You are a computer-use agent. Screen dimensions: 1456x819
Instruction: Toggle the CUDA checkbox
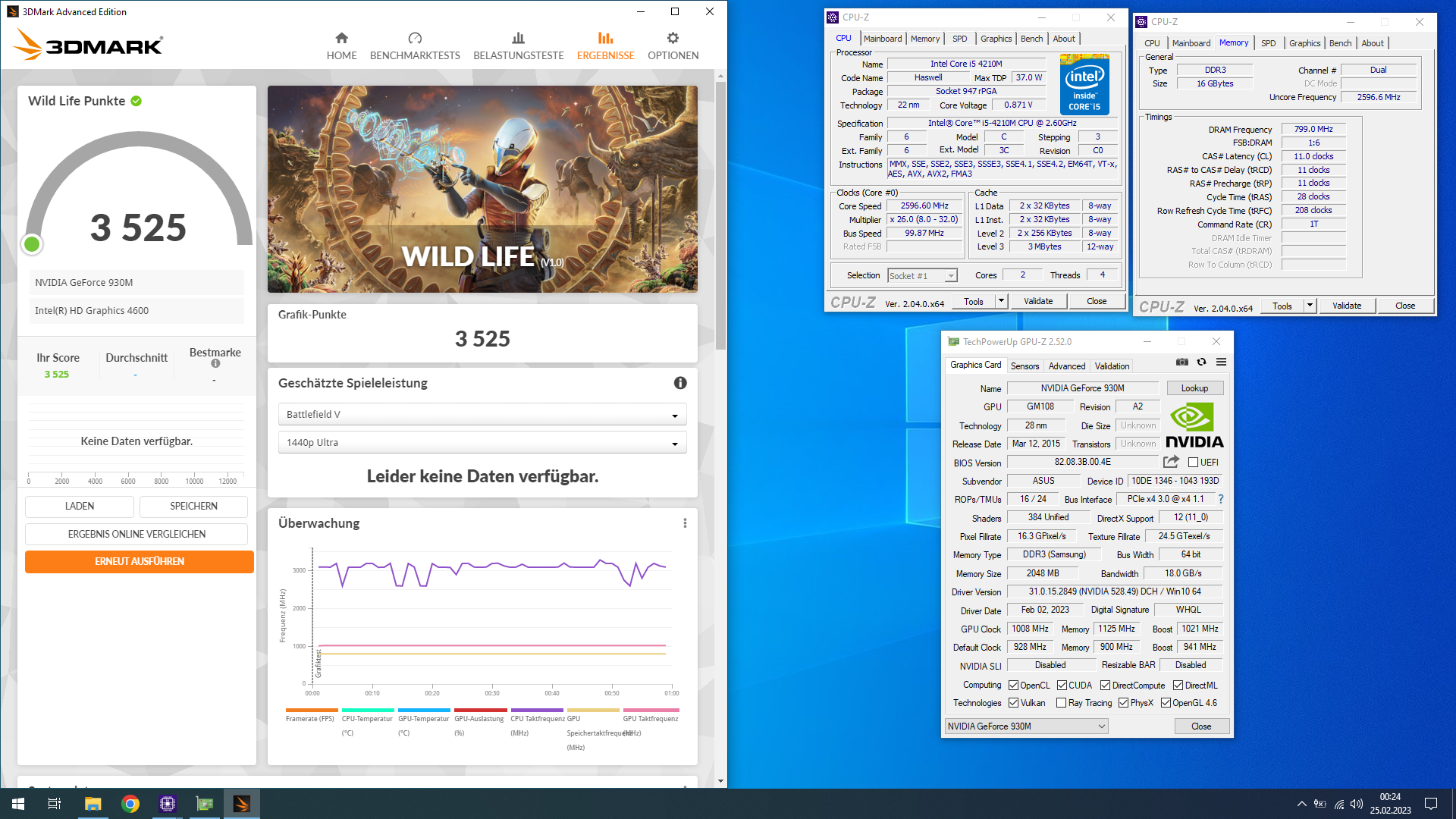click(x=1062, y=685)
